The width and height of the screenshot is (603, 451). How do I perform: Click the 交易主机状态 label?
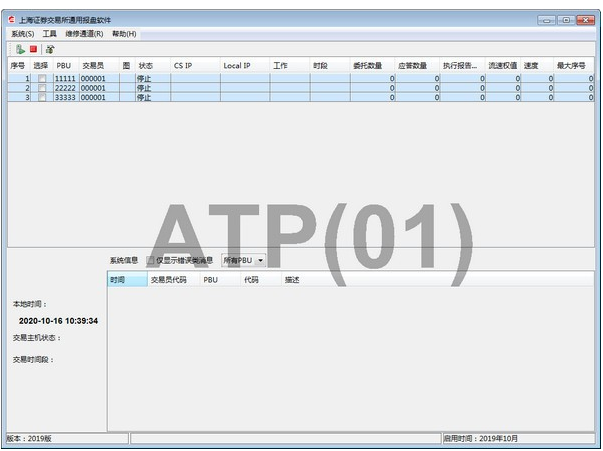37,338
